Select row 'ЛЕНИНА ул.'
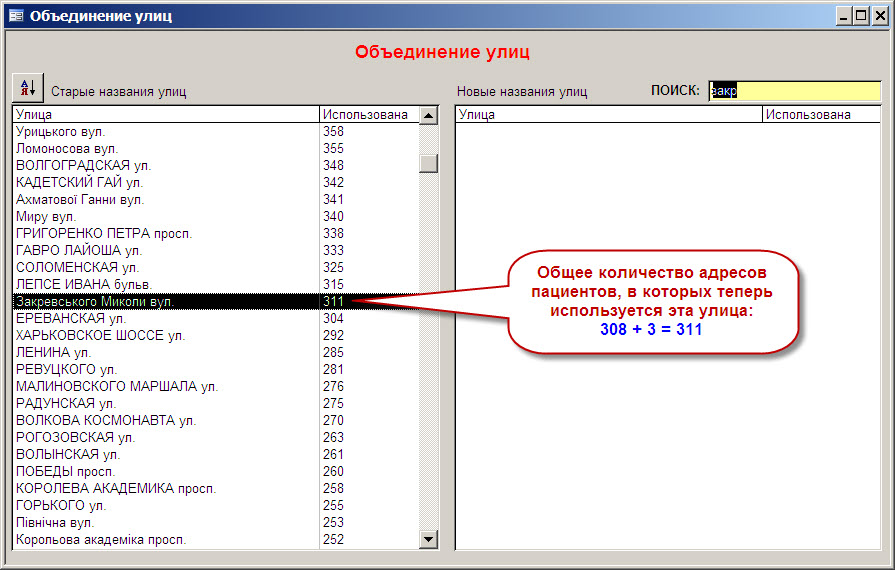The width and height of the screenshot is (895, 570). [216, 352]
